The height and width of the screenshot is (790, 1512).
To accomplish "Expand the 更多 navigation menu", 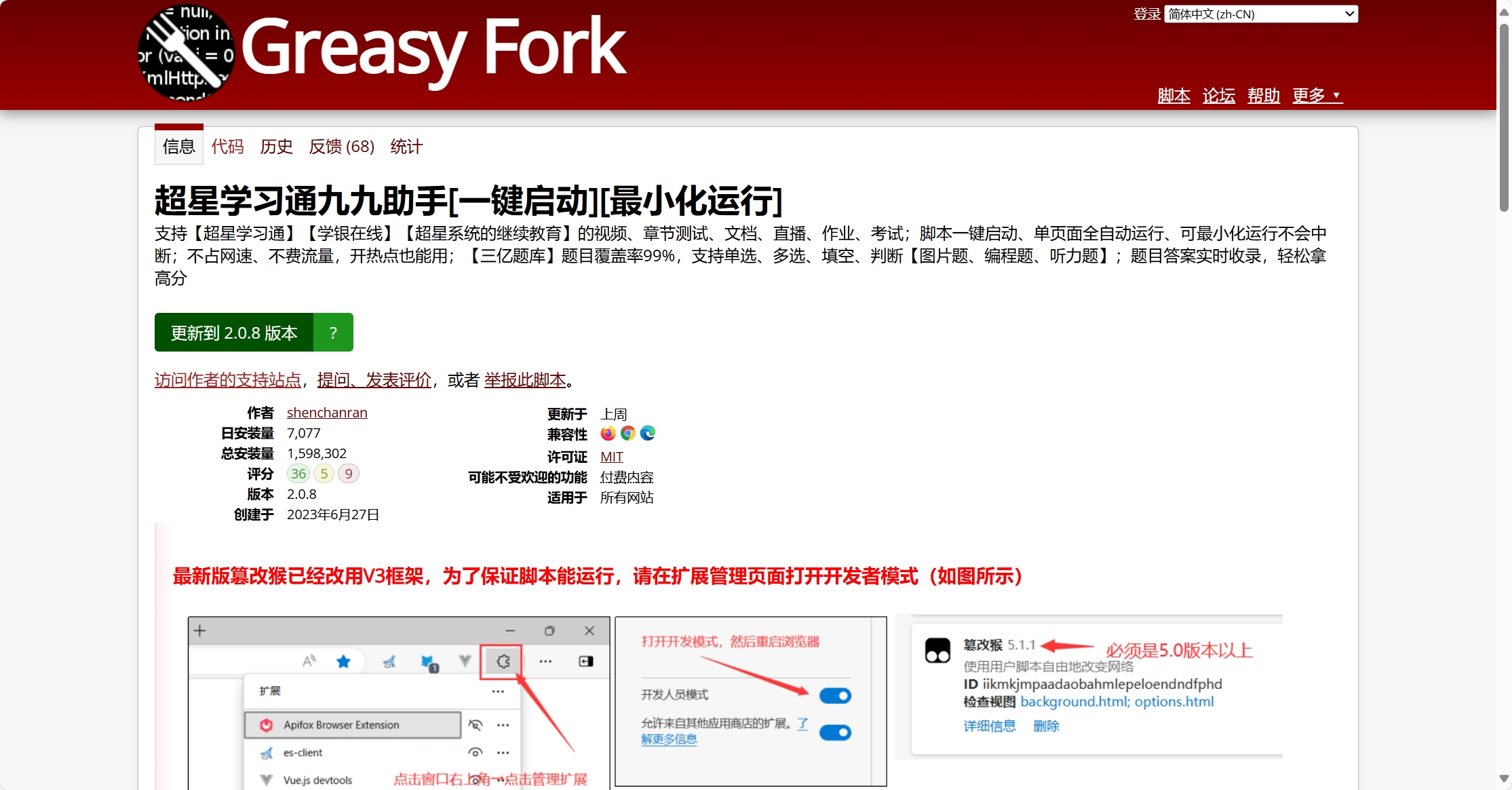I will tap(1317, 96).
